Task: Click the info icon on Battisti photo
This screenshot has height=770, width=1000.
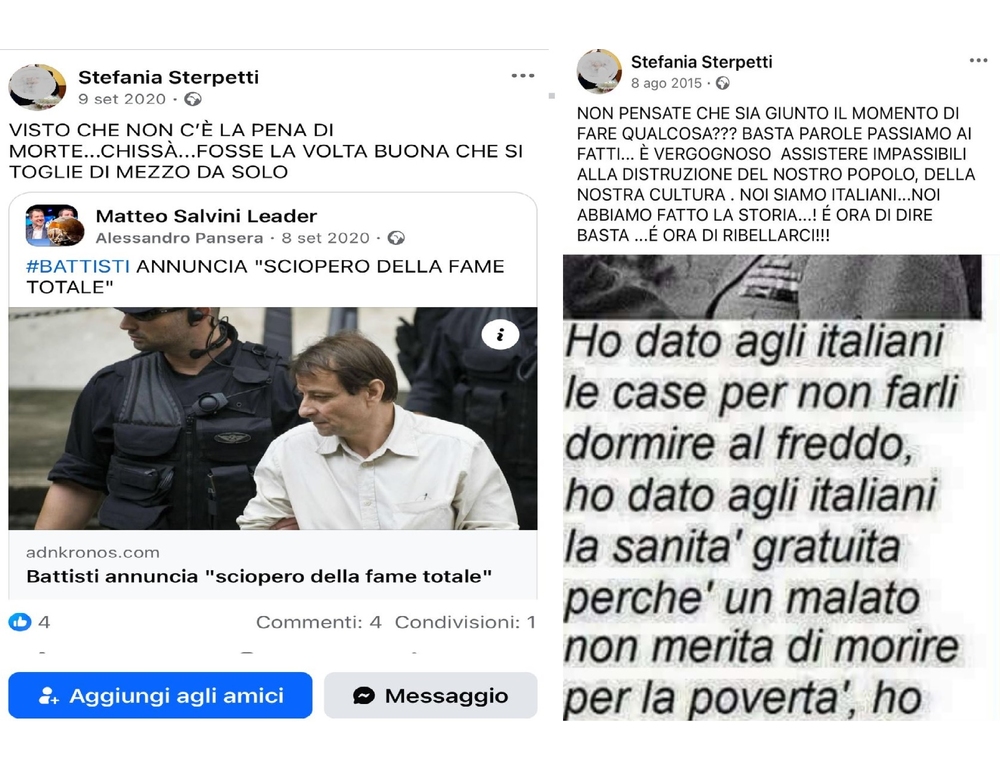Action: pos(500,334)
